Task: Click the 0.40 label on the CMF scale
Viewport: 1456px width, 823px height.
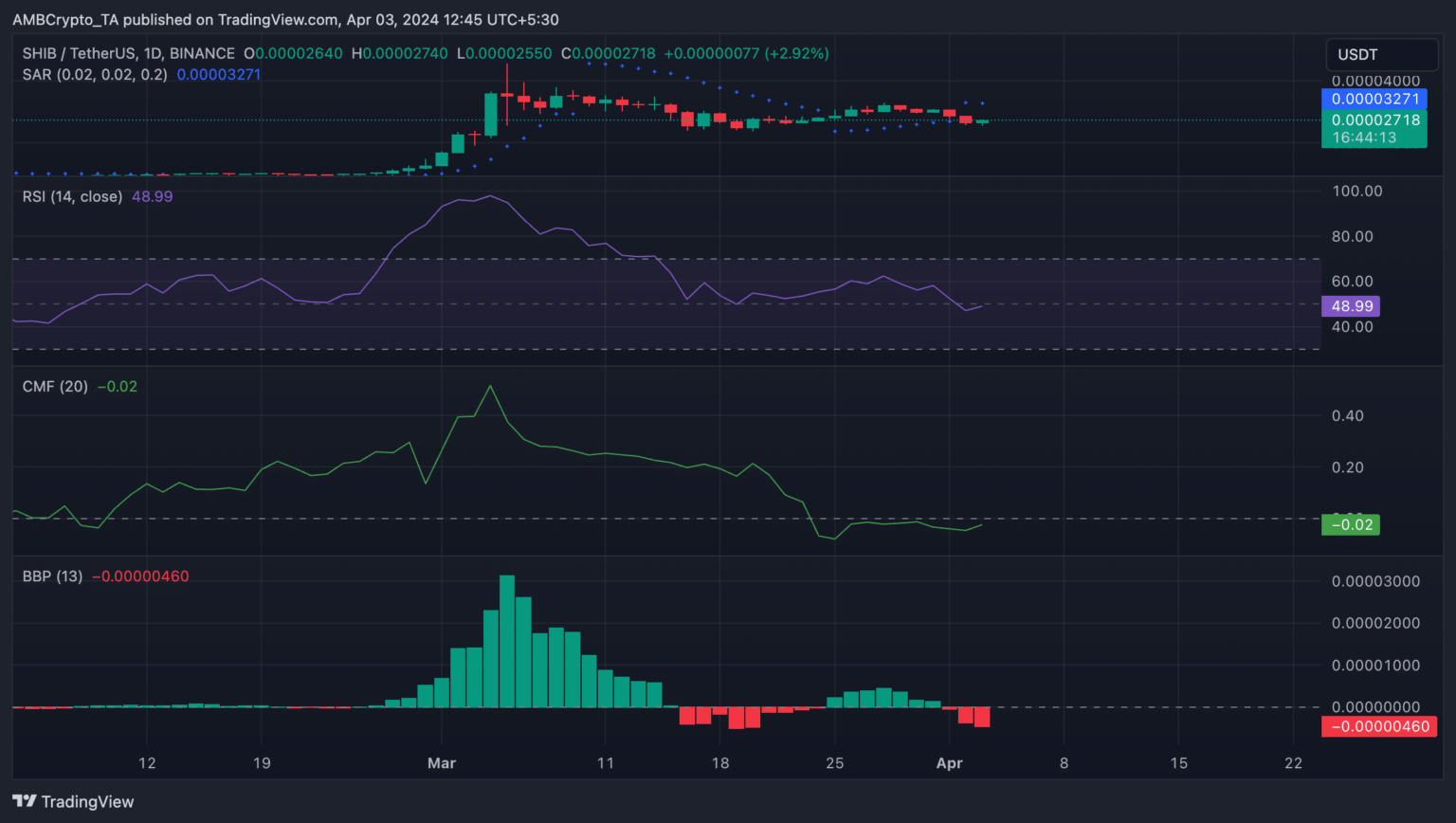Action: coord(1347,416)
